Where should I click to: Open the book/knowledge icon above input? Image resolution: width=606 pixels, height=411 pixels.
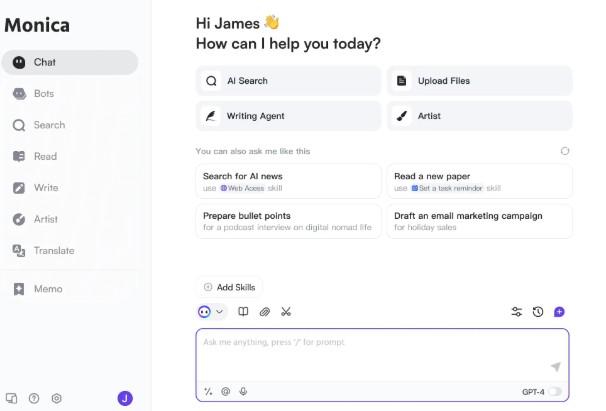(243, 312)
